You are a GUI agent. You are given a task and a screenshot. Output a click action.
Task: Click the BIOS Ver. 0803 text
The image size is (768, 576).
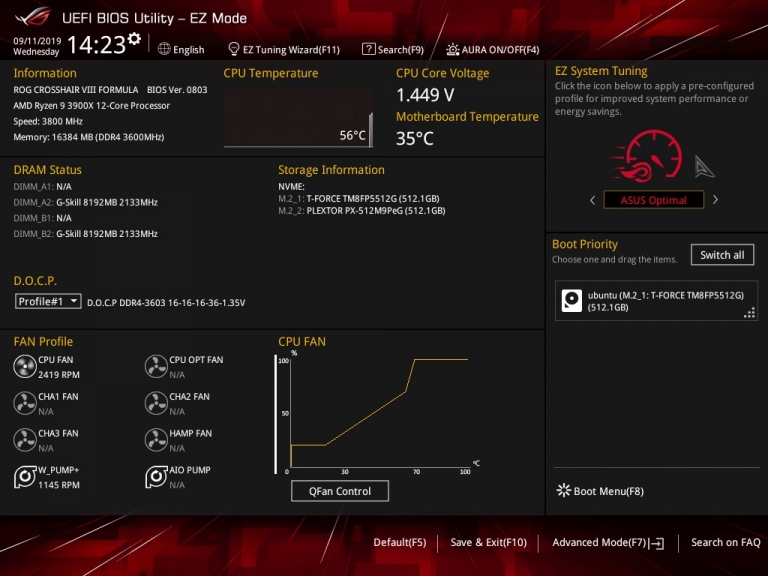177,90
